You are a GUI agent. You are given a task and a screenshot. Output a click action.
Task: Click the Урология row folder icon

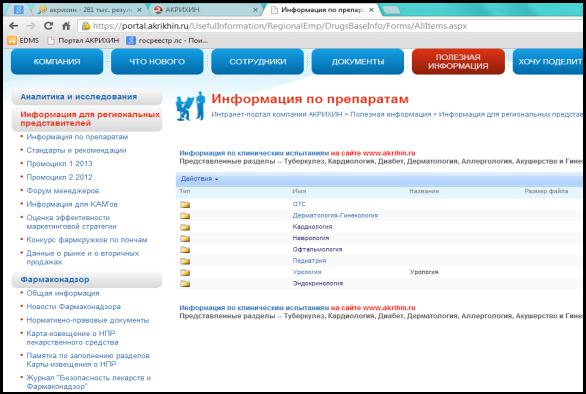[185, 273]
